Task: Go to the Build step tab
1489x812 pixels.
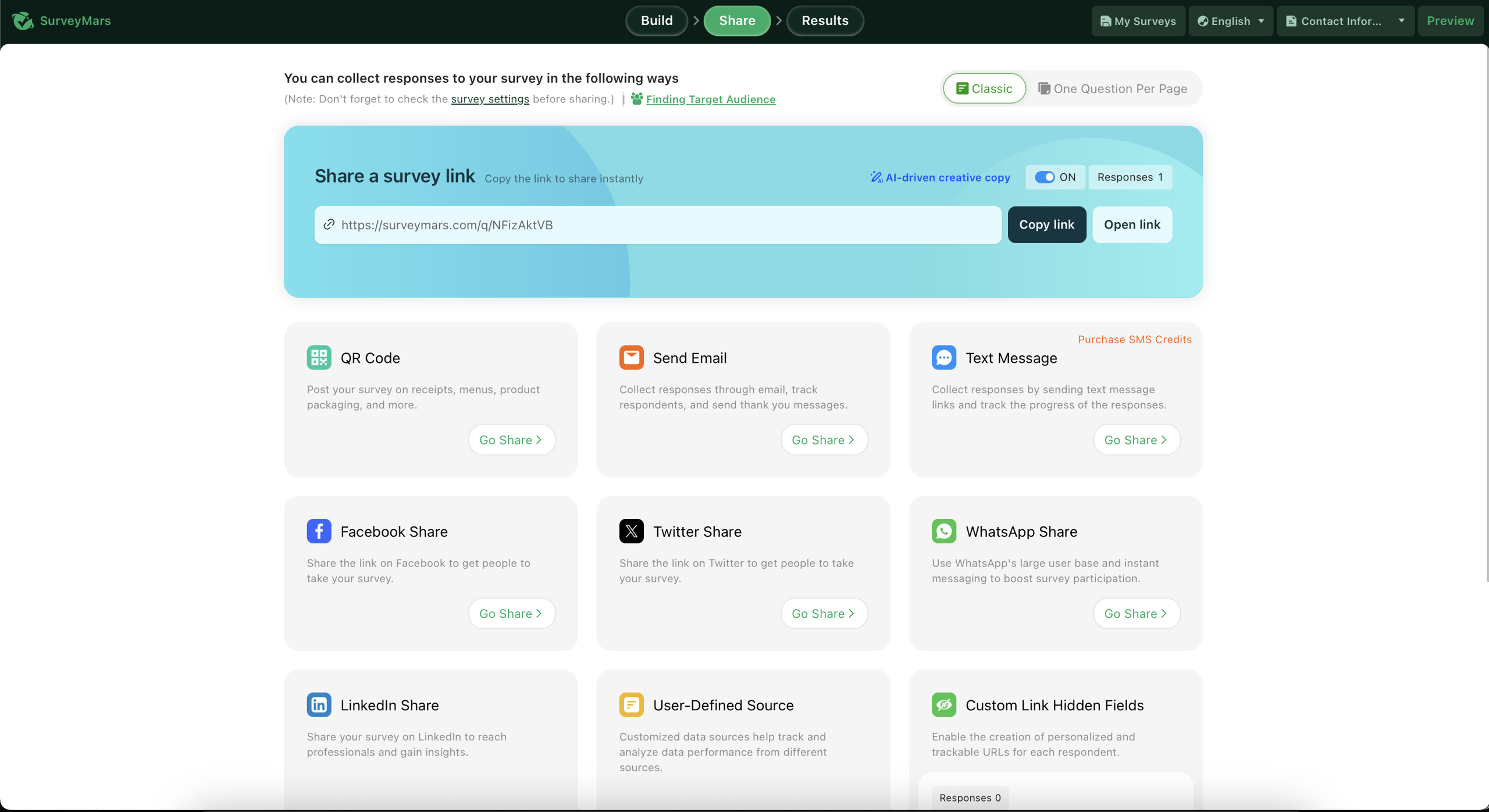Action: [657, 21]
